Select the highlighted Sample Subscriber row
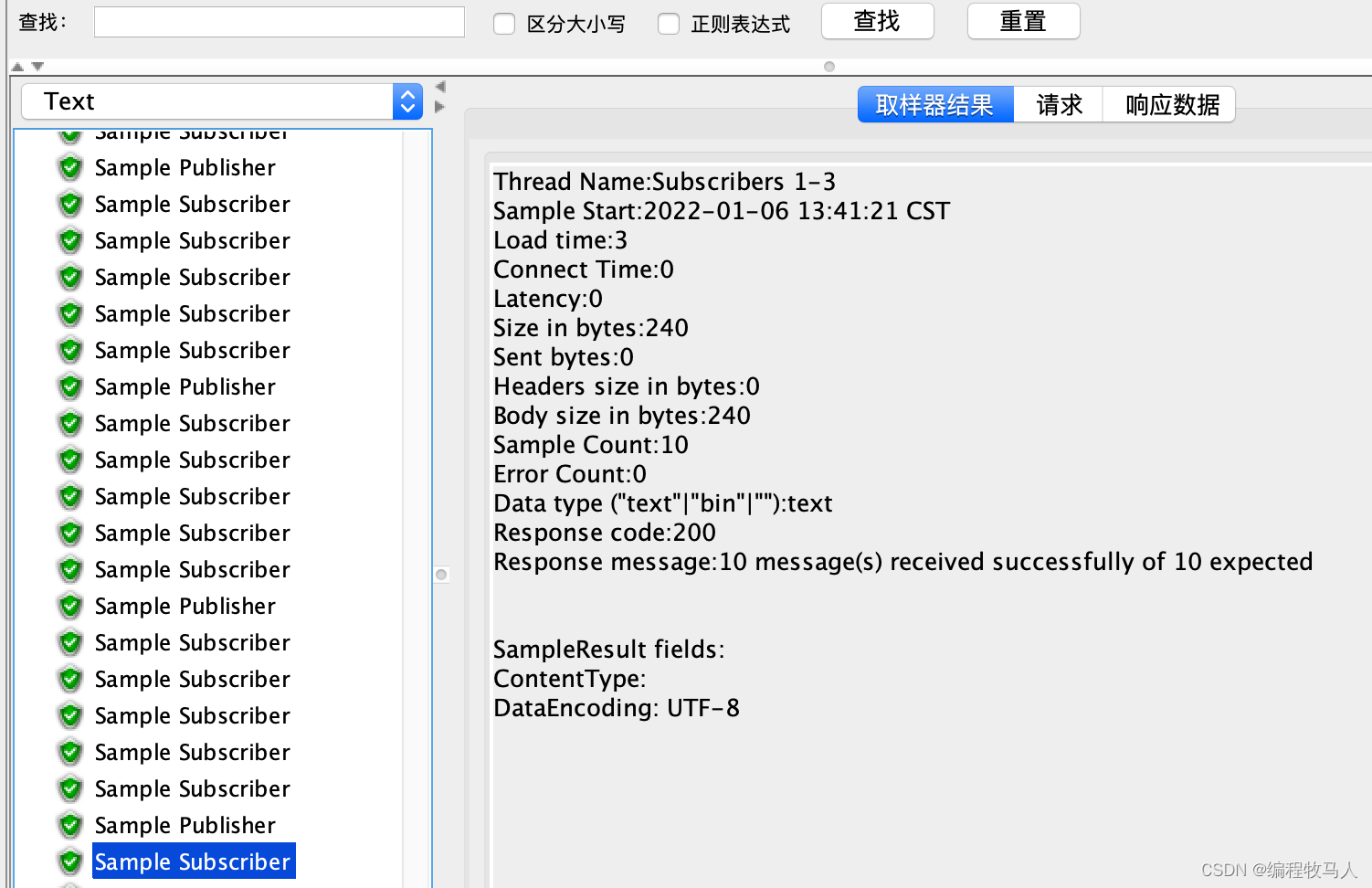The image size is (1372, 888). (194, 862)
